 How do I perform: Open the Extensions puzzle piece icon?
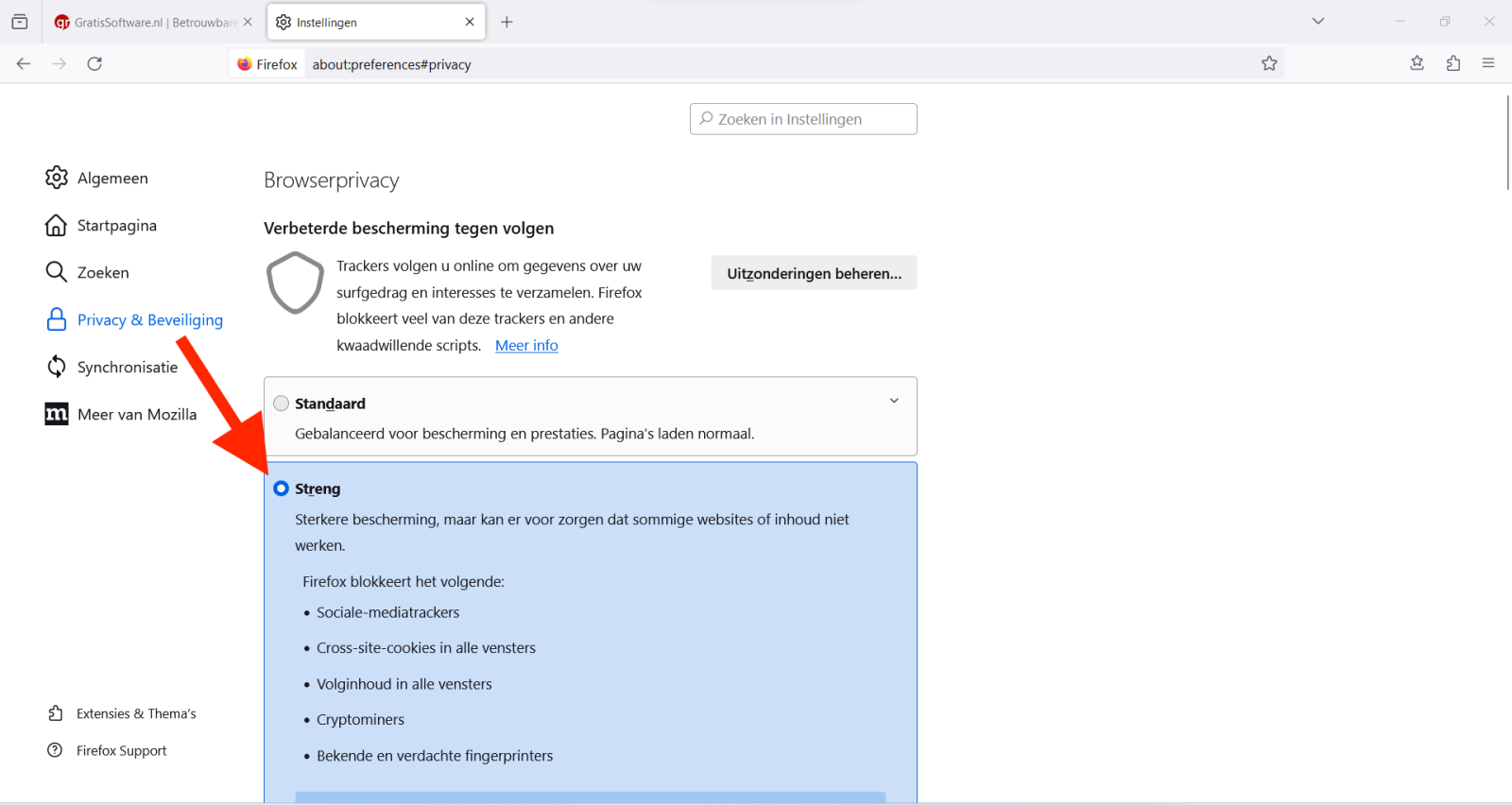point(1453,63)
